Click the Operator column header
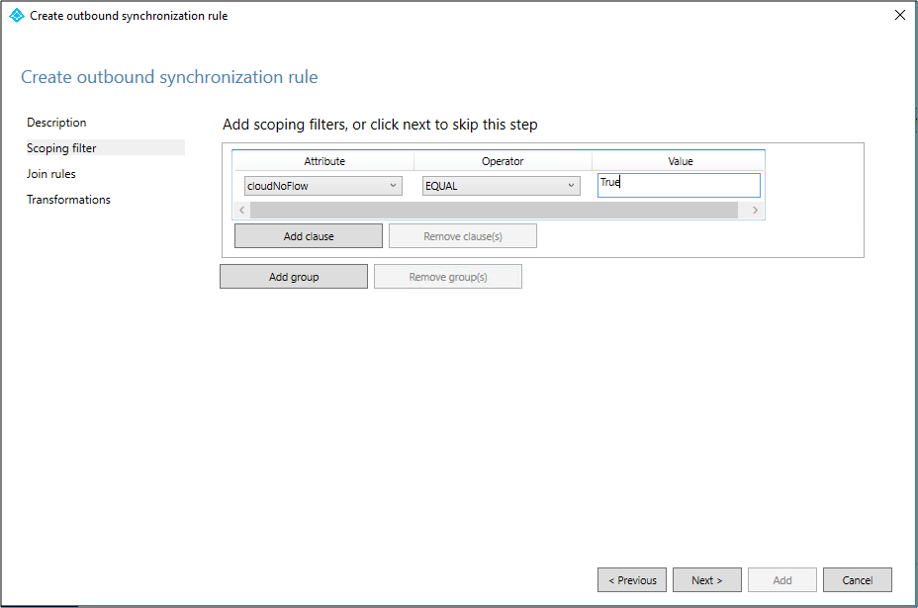918x608 pixels. point(502,161)
